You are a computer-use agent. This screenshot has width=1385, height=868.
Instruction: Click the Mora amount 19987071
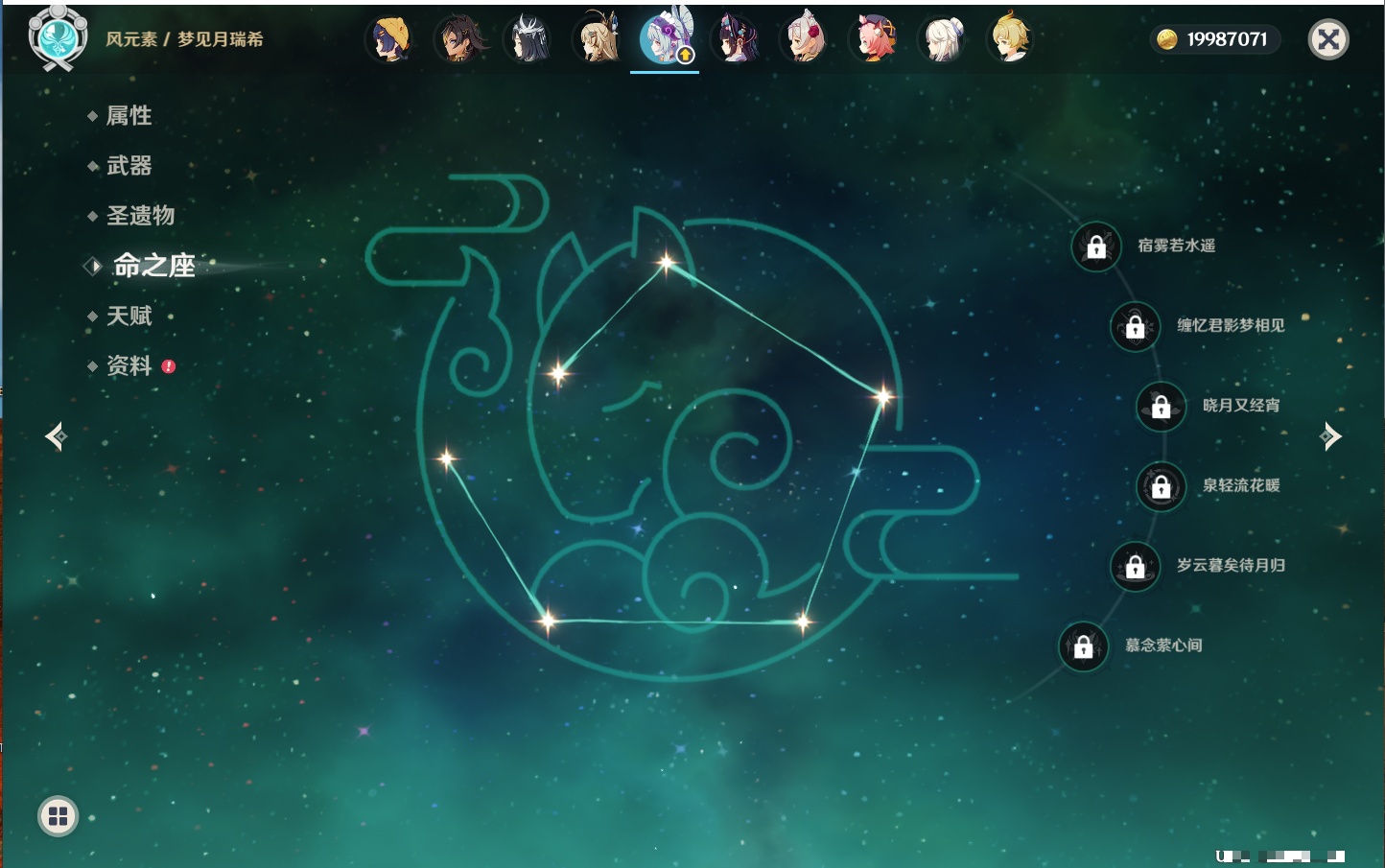(1227, 39)
